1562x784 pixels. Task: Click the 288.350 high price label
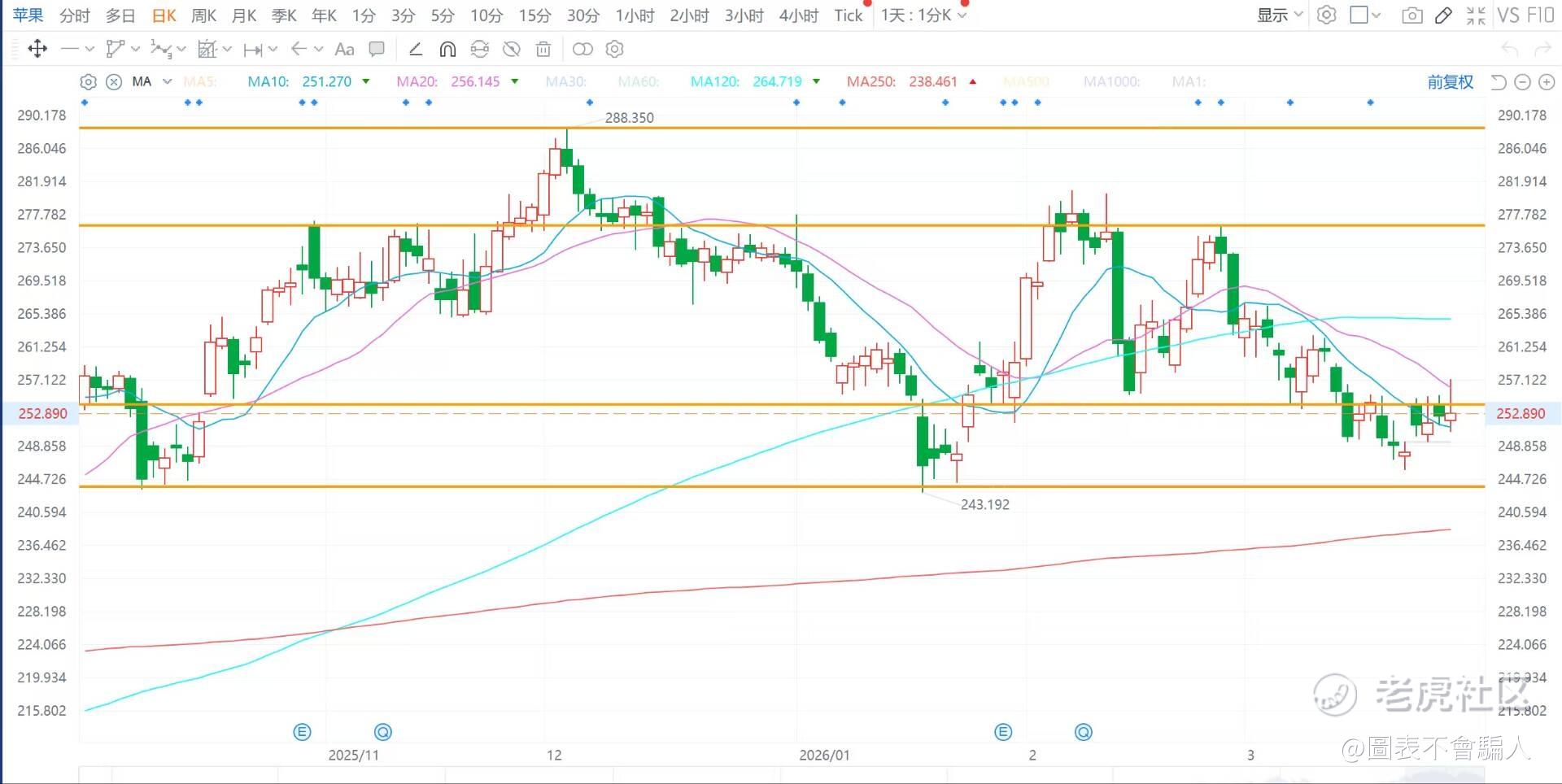(x=629, y=118)
